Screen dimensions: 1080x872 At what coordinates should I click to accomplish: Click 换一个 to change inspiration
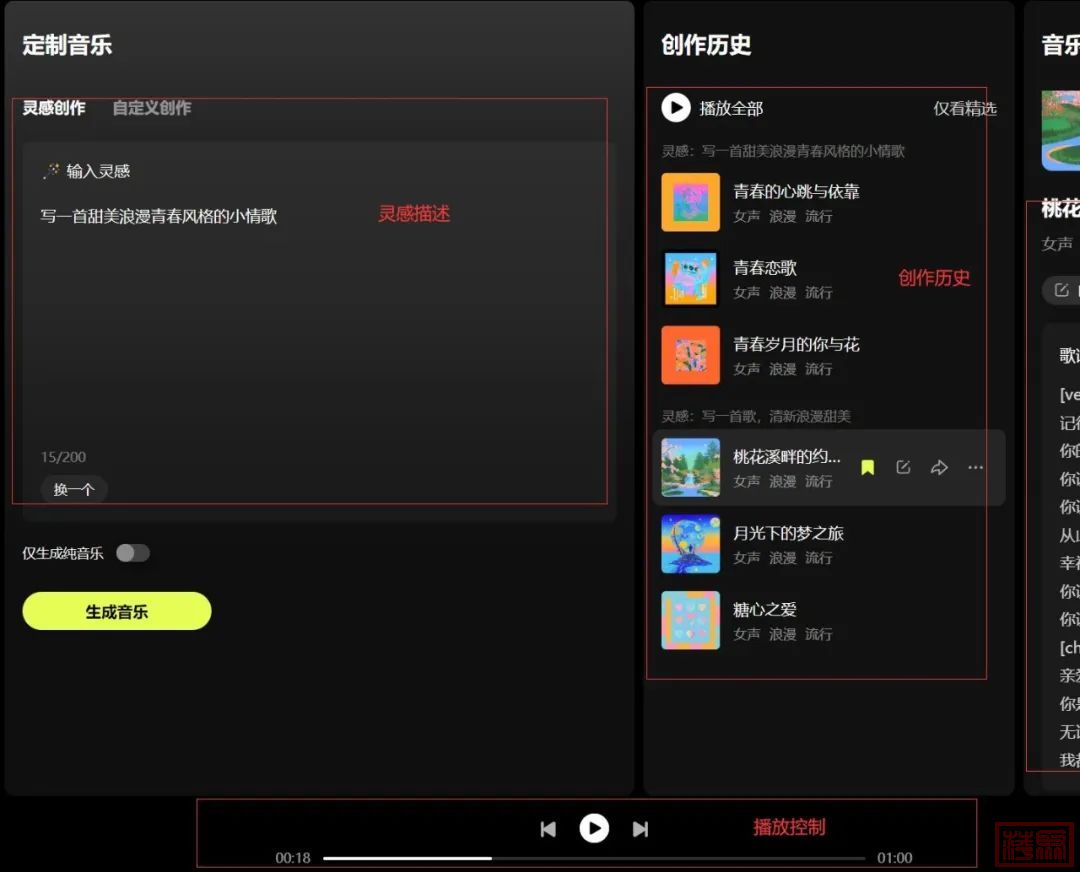point(74,489)
